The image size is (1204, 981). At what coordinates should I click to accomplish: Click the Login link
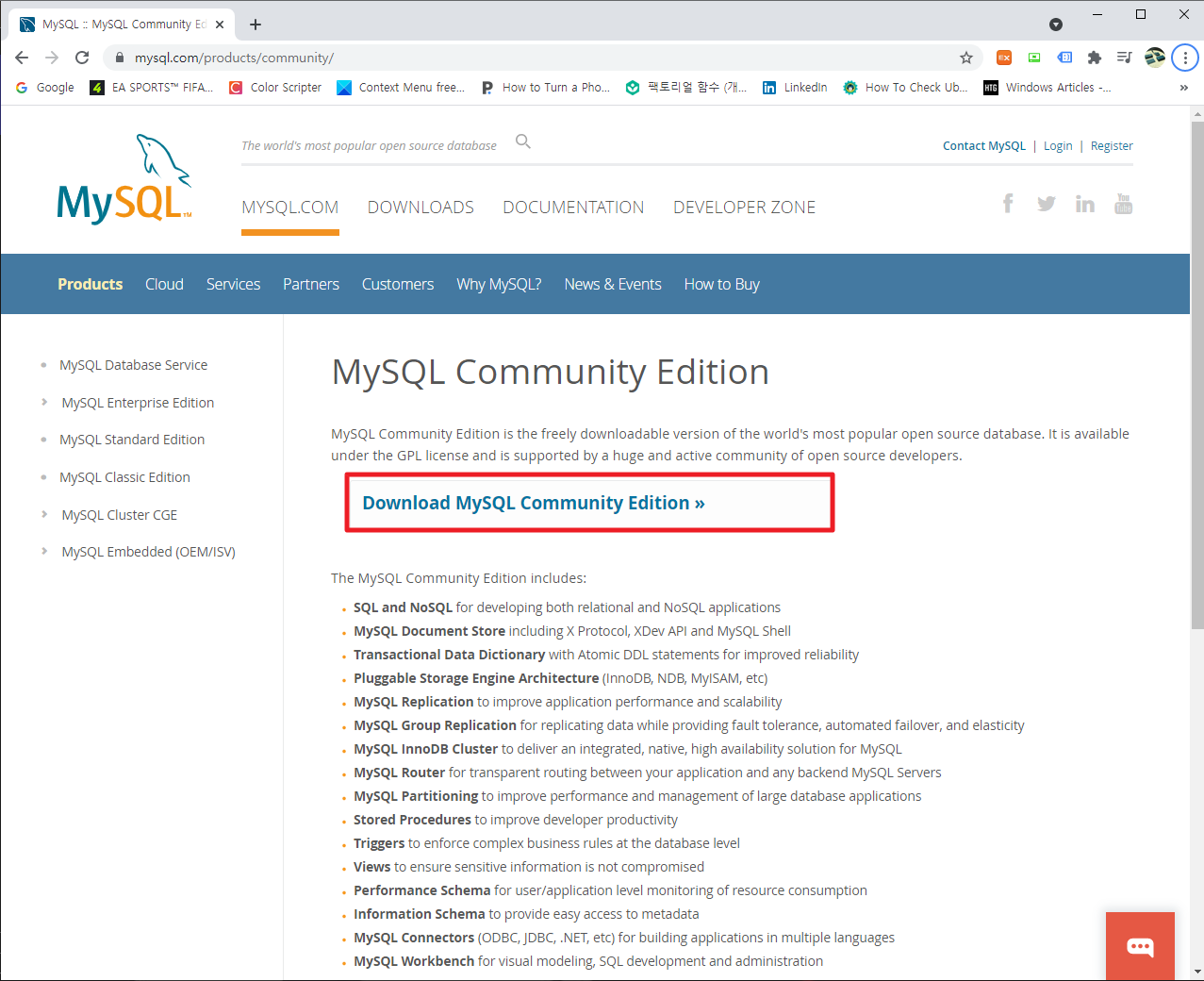(x=1058, y=146)
